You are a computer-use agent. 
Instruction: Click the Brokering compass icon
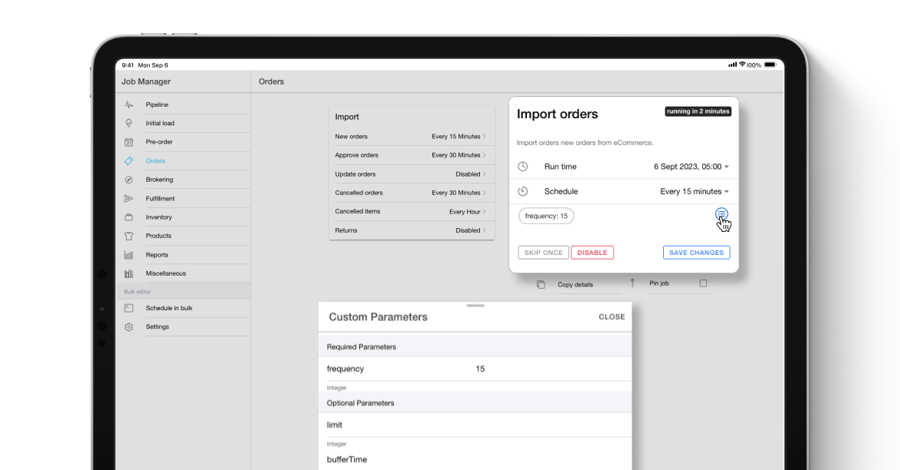click(x=128, y=180)
